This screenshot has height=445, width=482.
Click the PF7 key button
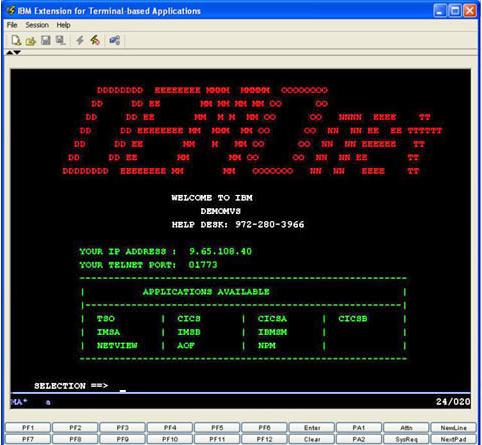[x=28, y=439]
